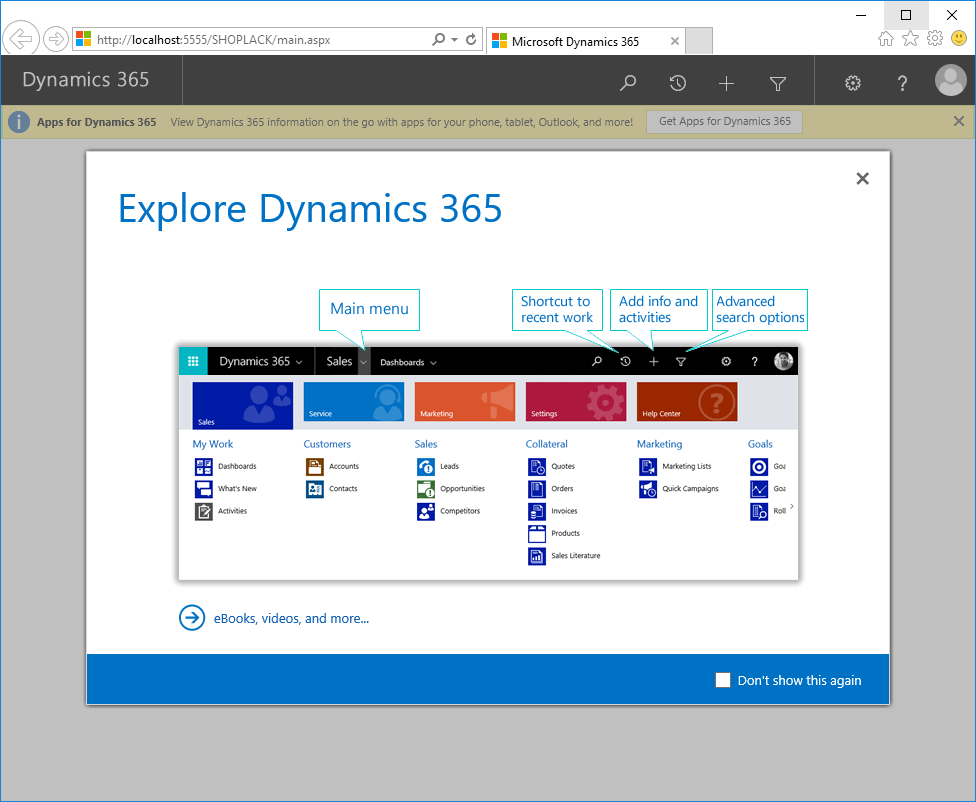Open recently viewed items history icon
The height and width of the screenshot is (802, 976).
(678, 82)
